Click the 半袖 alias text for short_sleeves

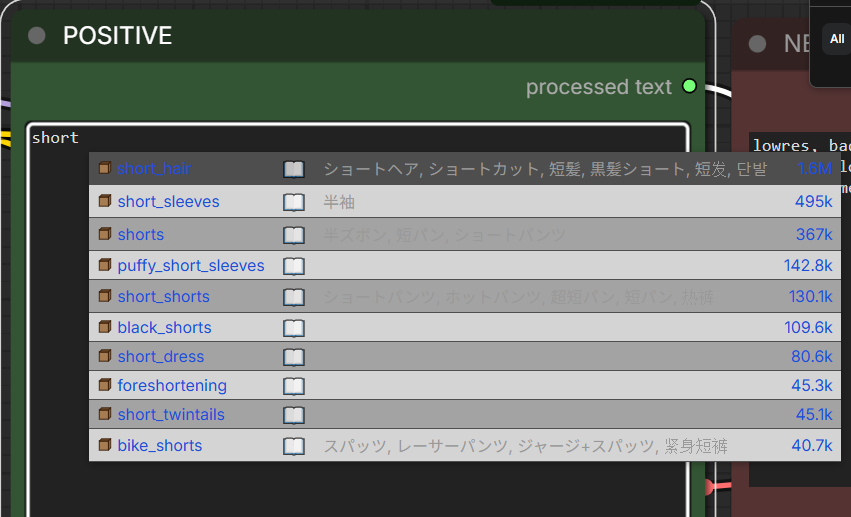[339, 202]
